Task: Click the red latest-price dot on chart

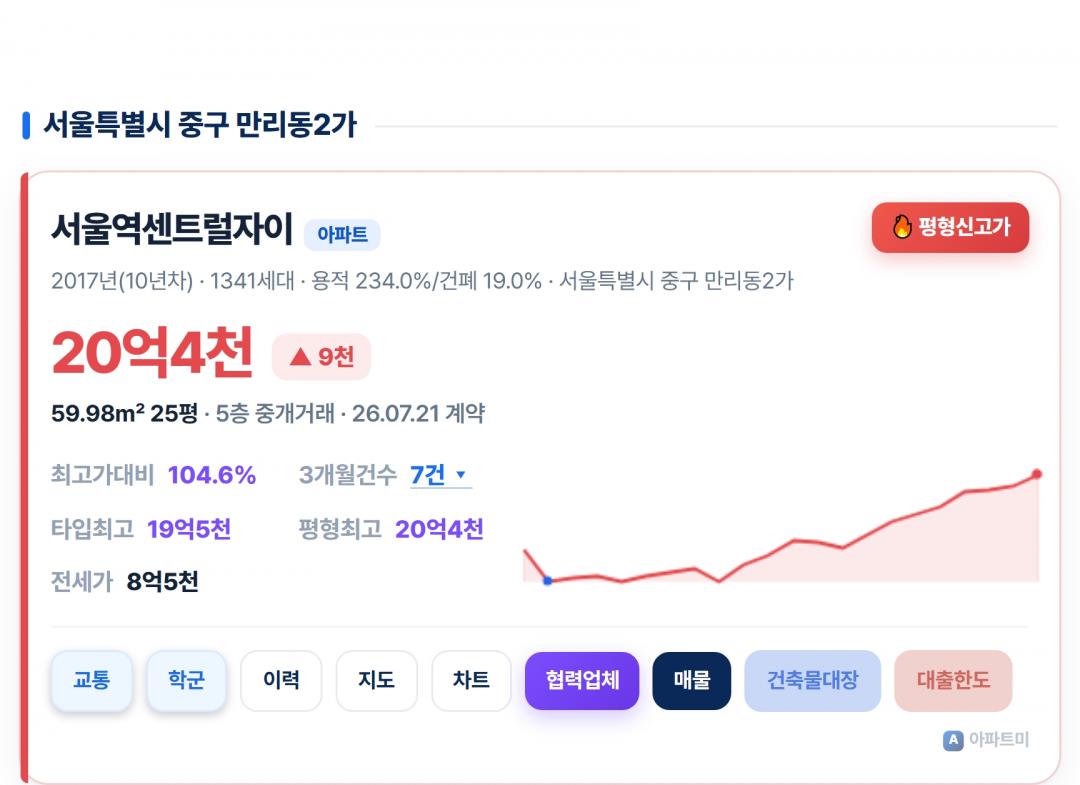Action: pyautogui.click(x=1037, y=474)
